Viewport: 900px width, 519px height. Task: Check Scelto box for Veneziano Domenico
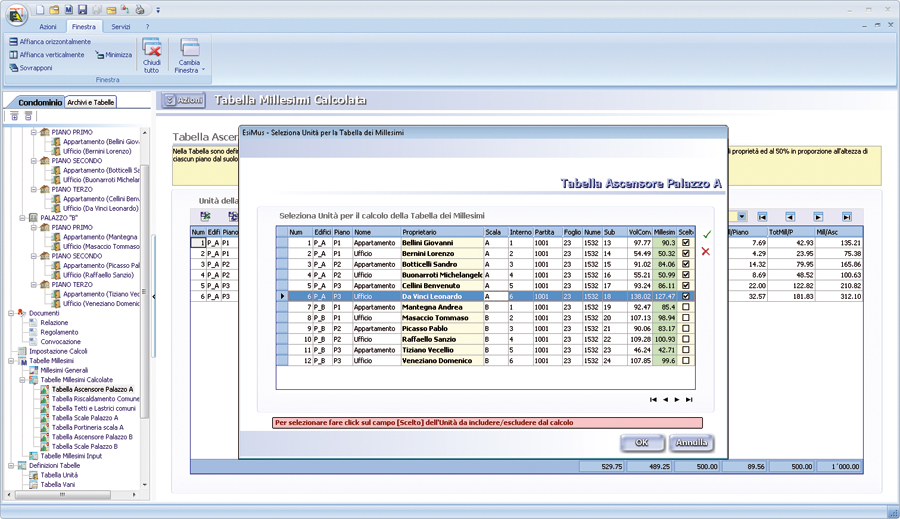click(686, 361)
